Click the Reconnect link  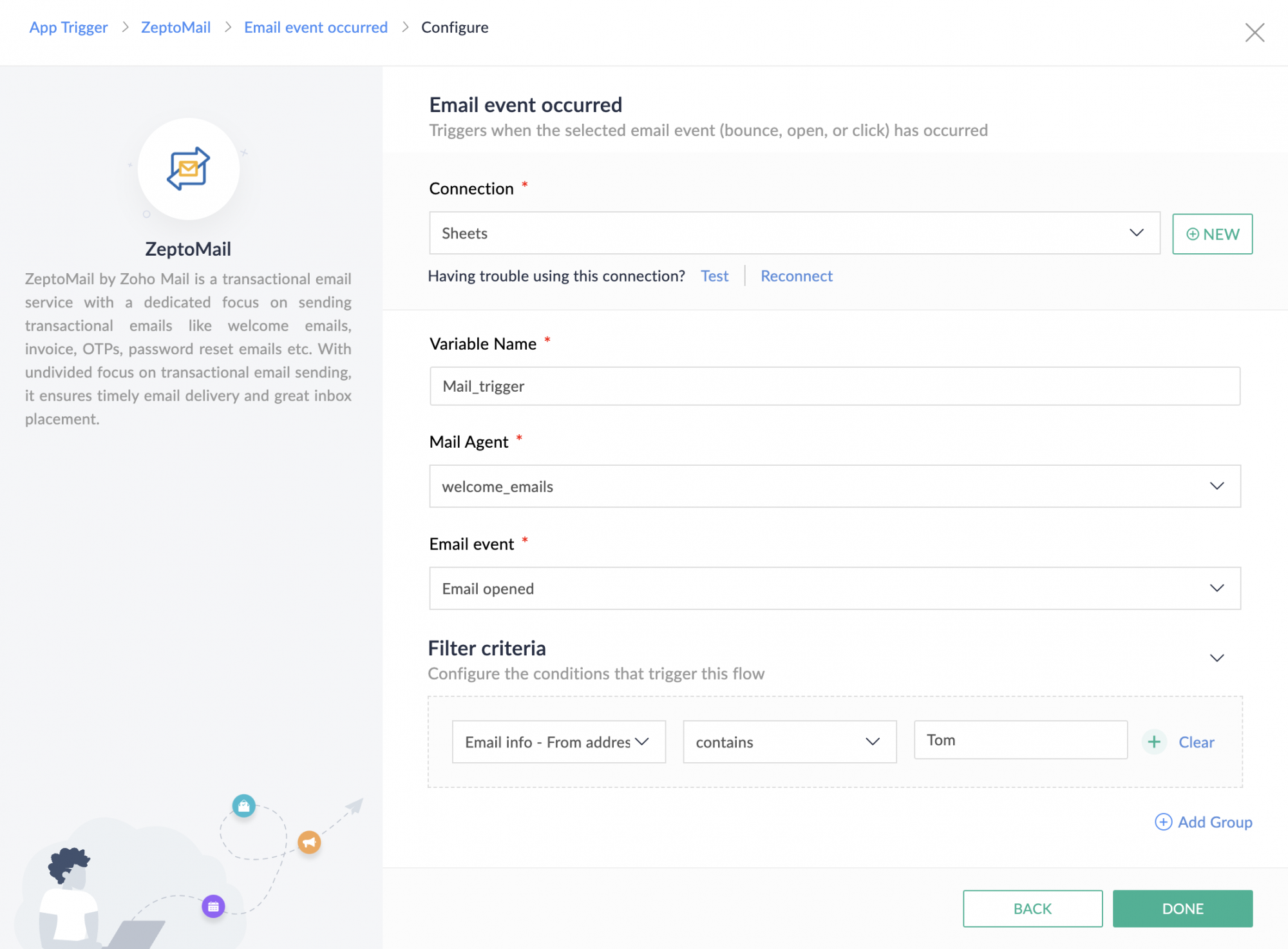click(796, 276)
